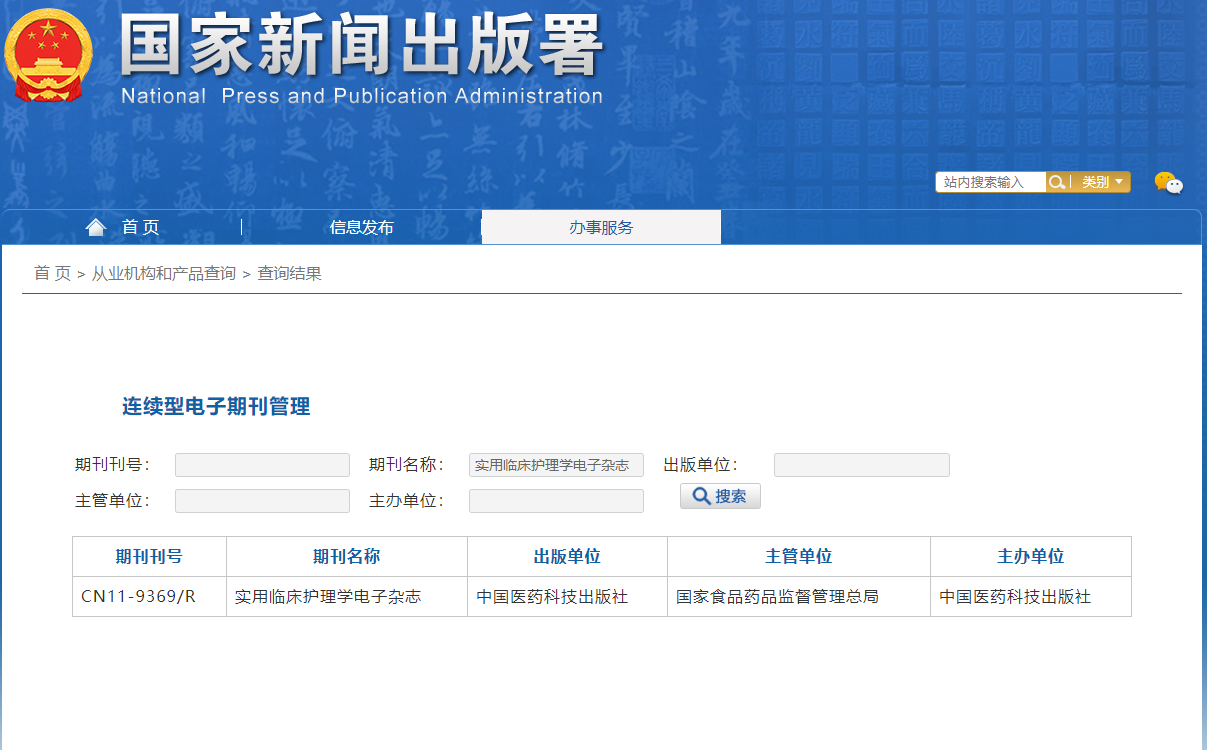Go to 首页 in the navigation bar
Viewport: 1207px width, 750px height.
tap(140, 227)
